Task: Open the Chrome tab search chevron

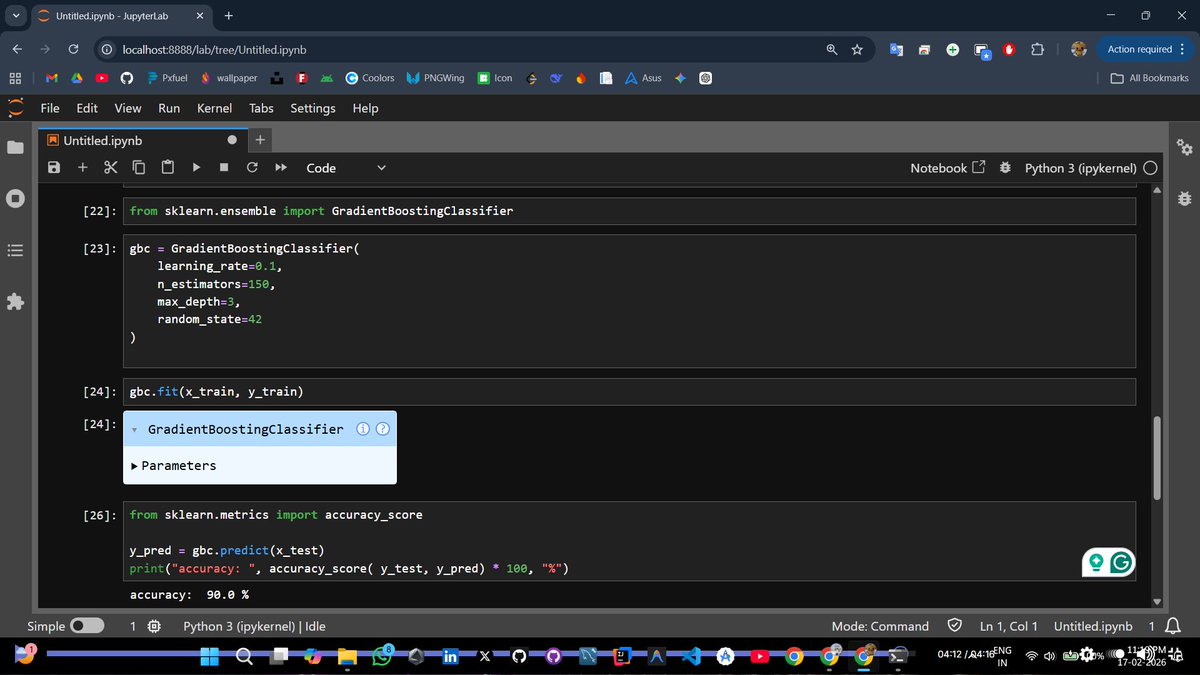Action: click(14, 16)
